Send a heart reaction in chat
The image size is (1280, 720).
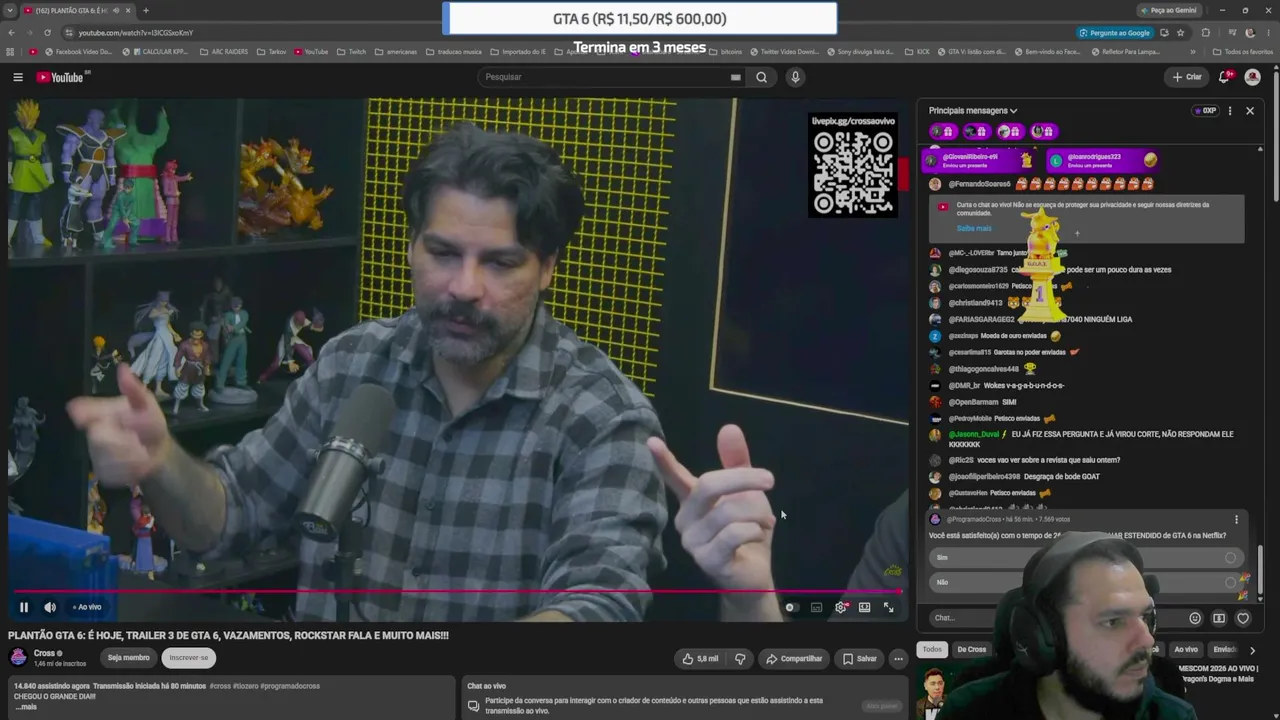[x=1243, y=618]
